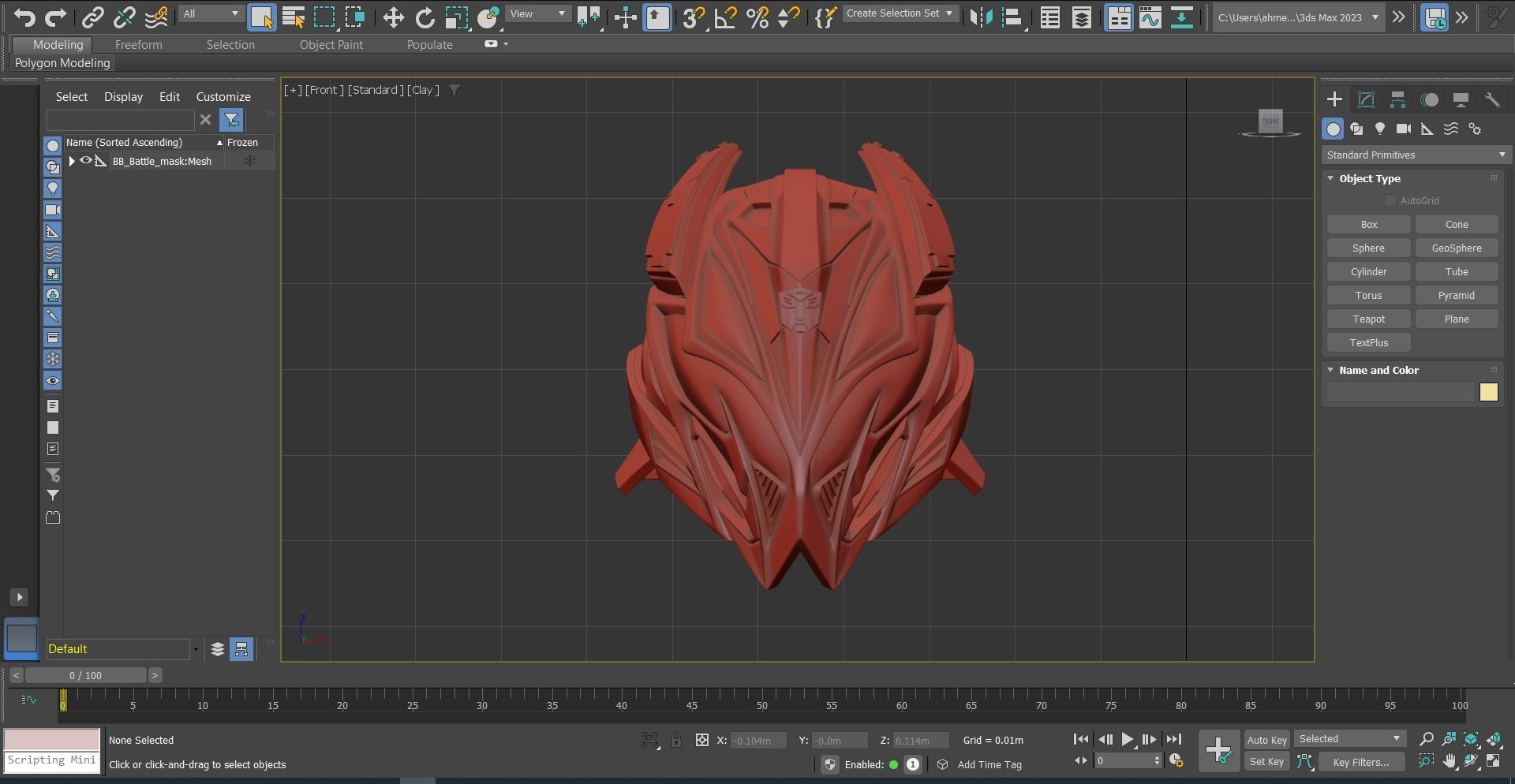Select the Move tool

393,17
